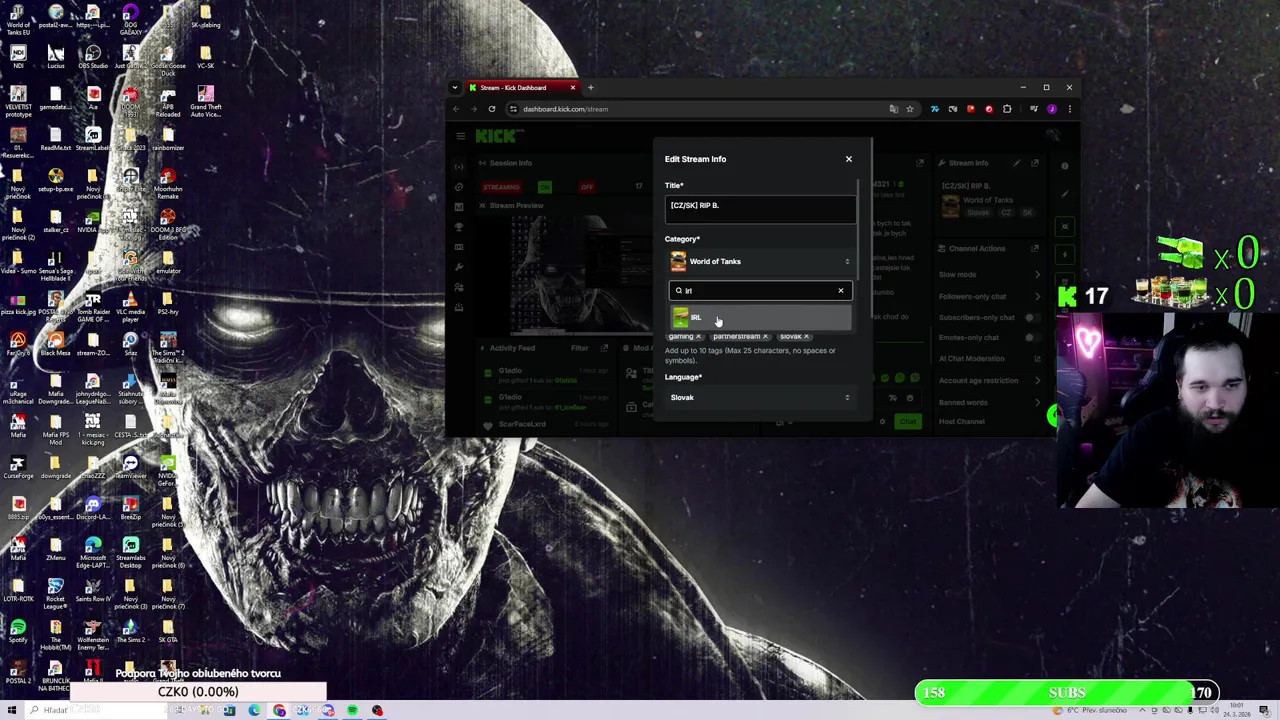Select the IRL category result
This screenshot has height=720, width=1280.
tap(760, 318)
